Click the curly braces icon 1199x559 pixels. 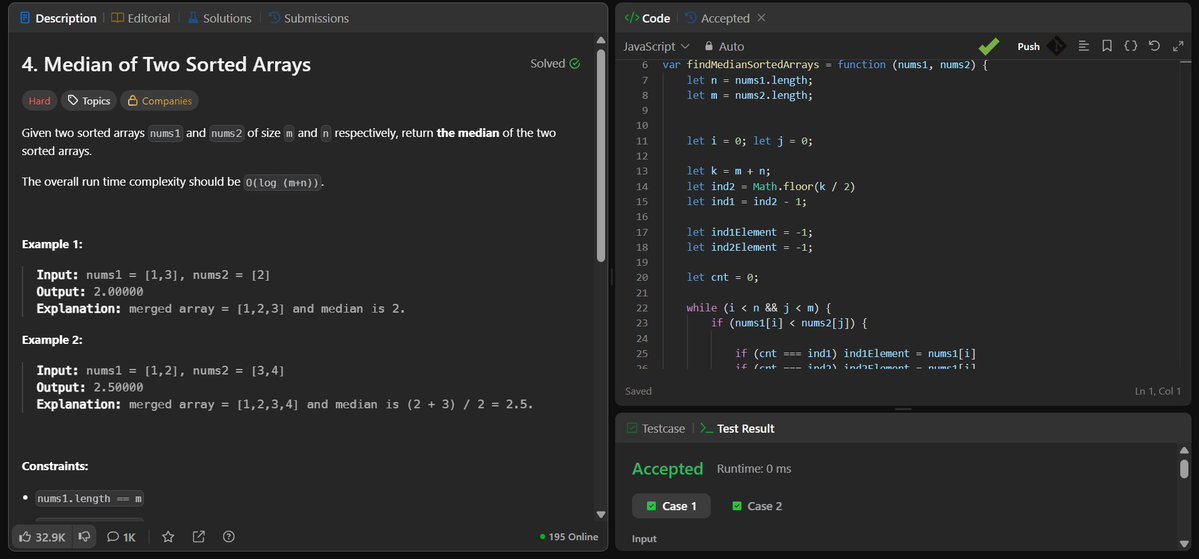[x=1130, y=46]
